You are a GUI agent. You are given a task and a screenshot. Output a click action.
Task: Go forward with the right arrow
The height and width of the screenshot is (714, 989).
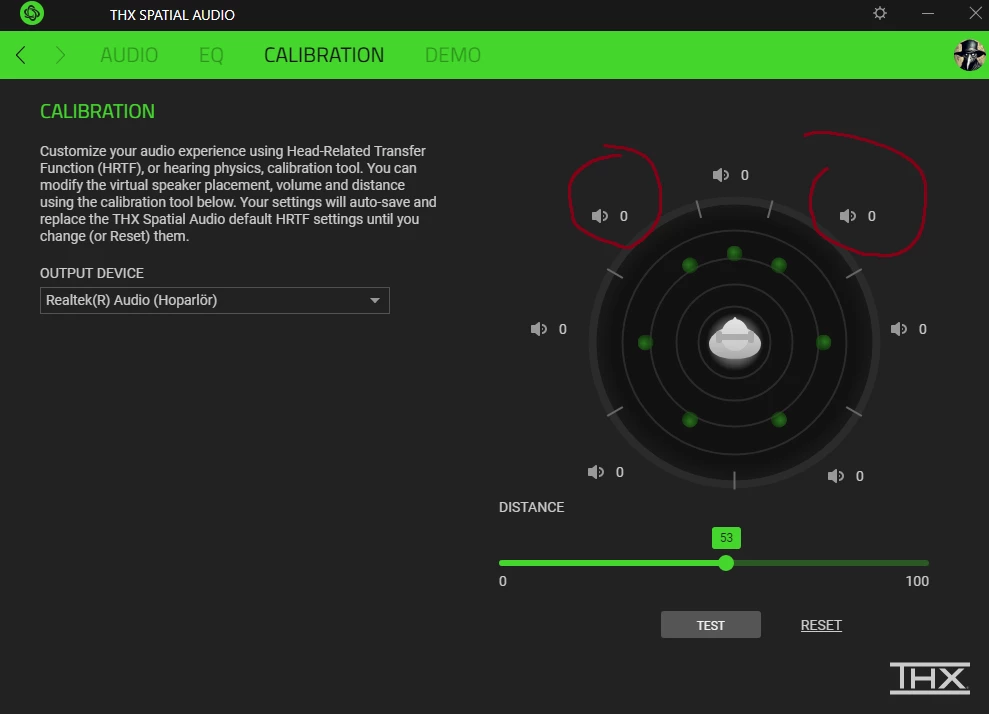point(60,55)
